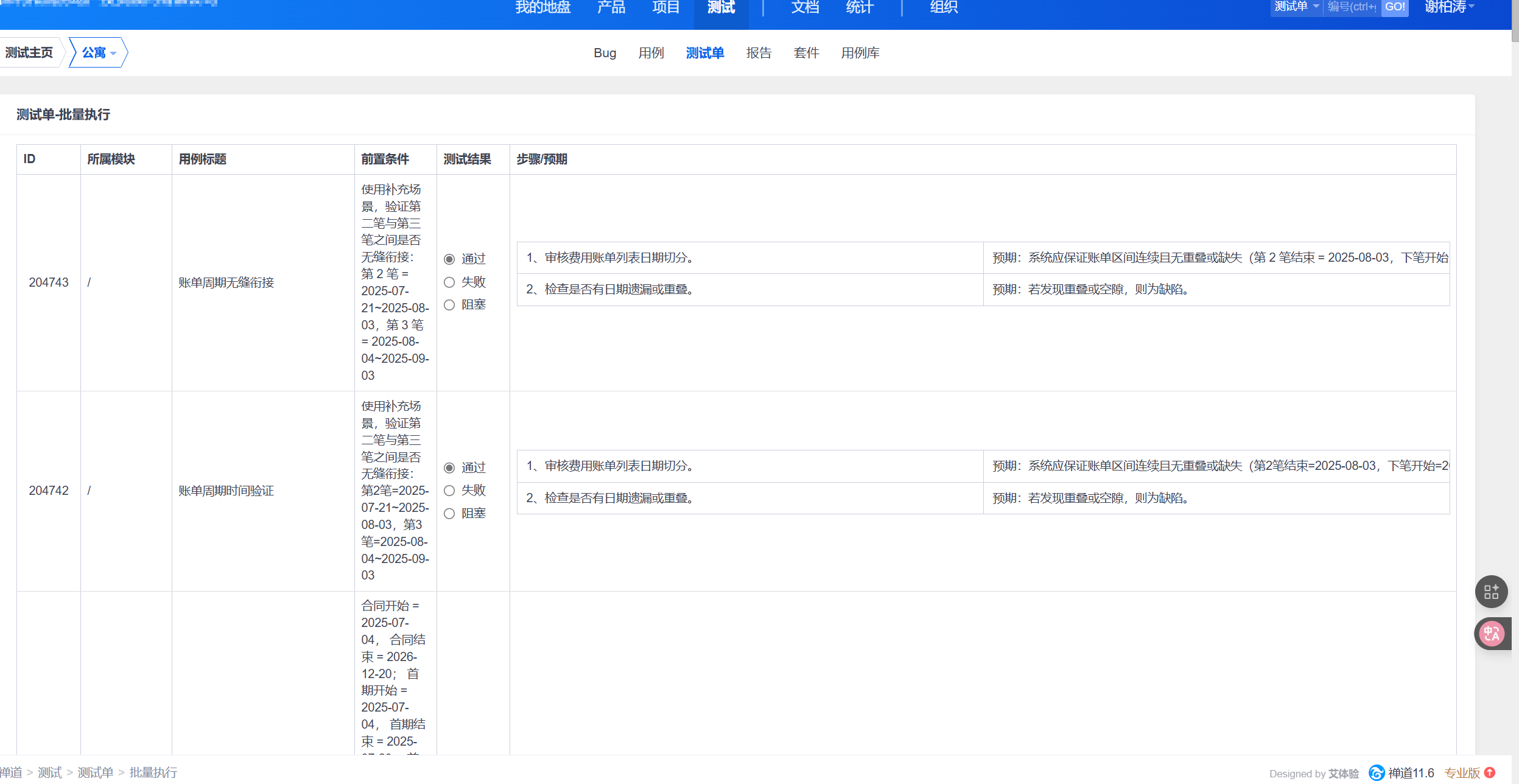Viewport: 1519px width, 784px height.
Task: Select 阻塞 for case 204743
Action: click(449, 305)
